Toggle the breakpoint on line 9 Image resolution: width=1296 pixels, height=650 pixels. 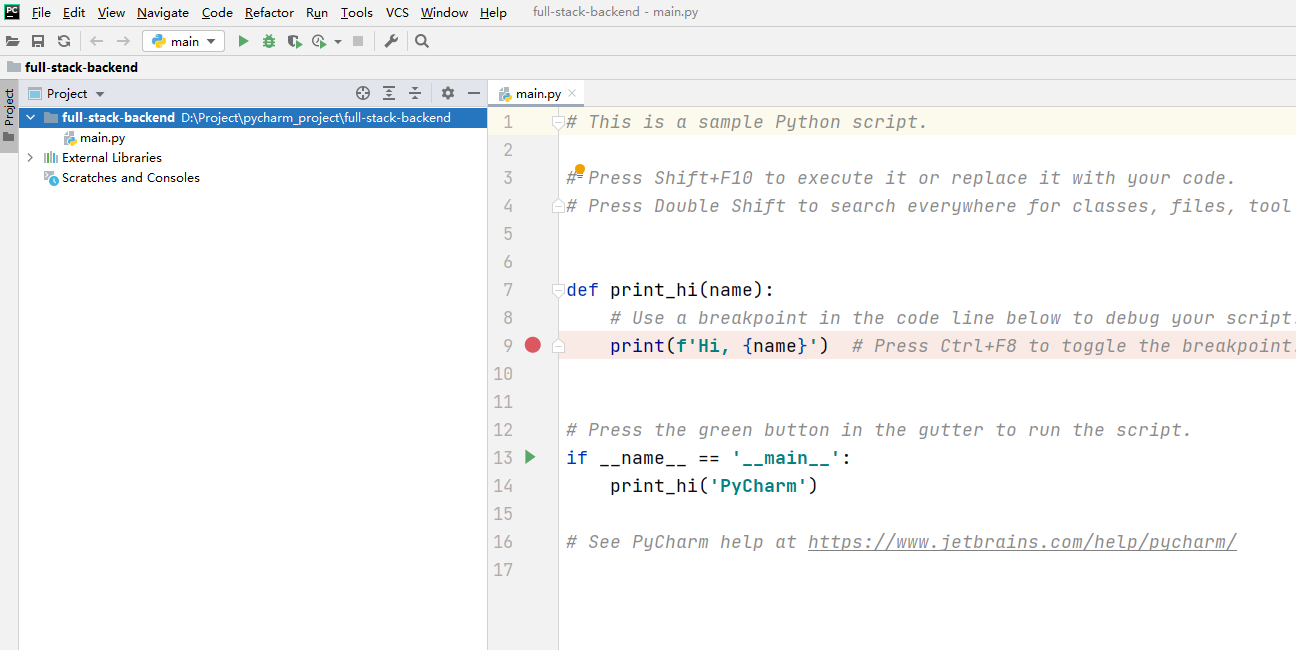click(532, 345)
